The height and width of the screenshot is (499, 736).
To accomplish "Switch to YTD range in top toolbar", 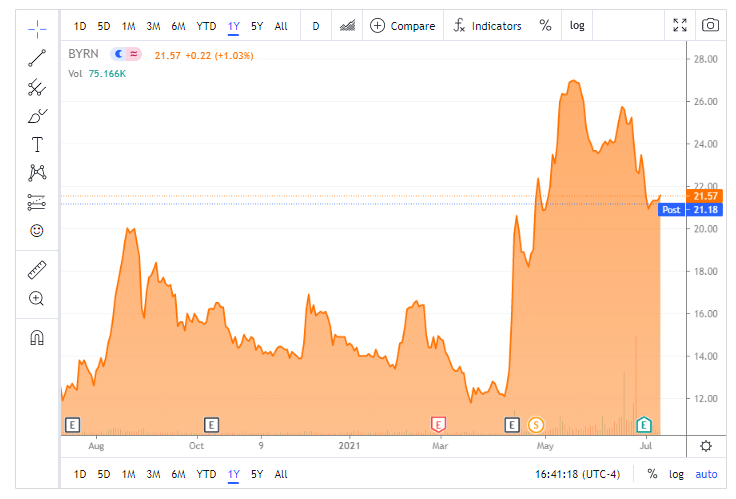I will point(206,26).
